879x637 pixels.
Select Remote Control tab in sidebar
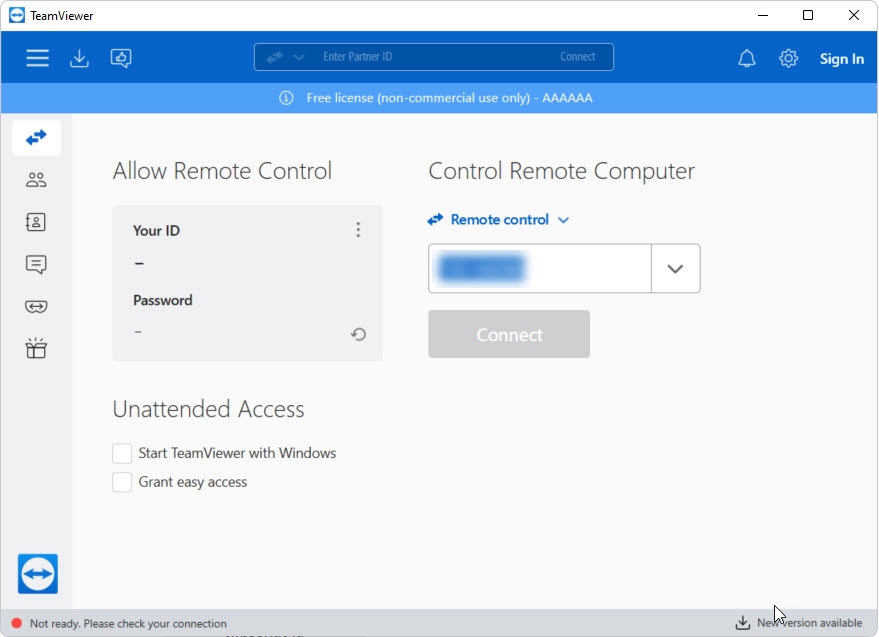(x=36, y=137)
